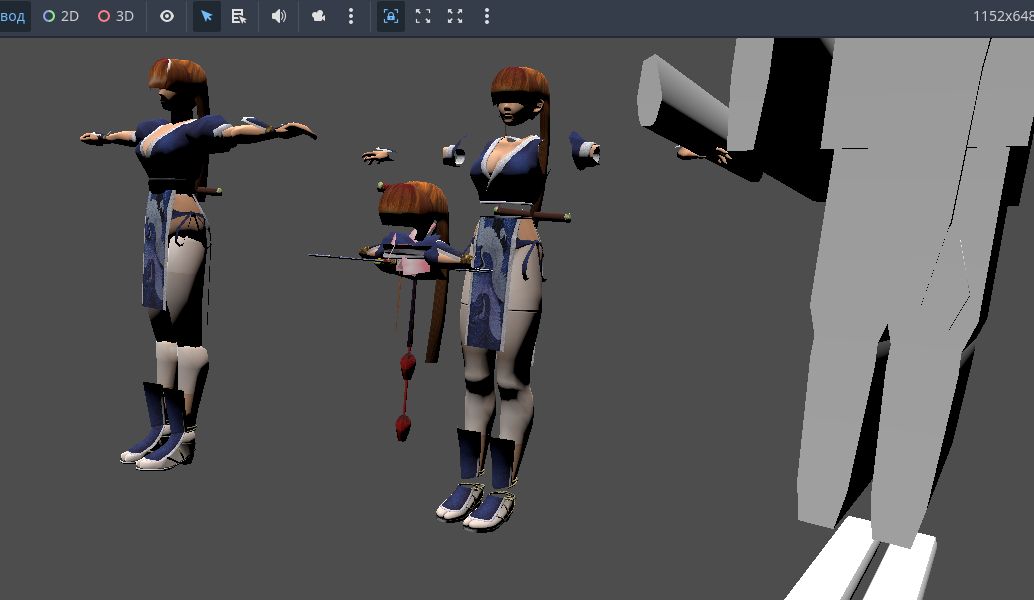Image resolution: width=1034 pixels, height=600 pixels.
Task: Switch to 2D node selection mode
Action: [x=61, y=16]
